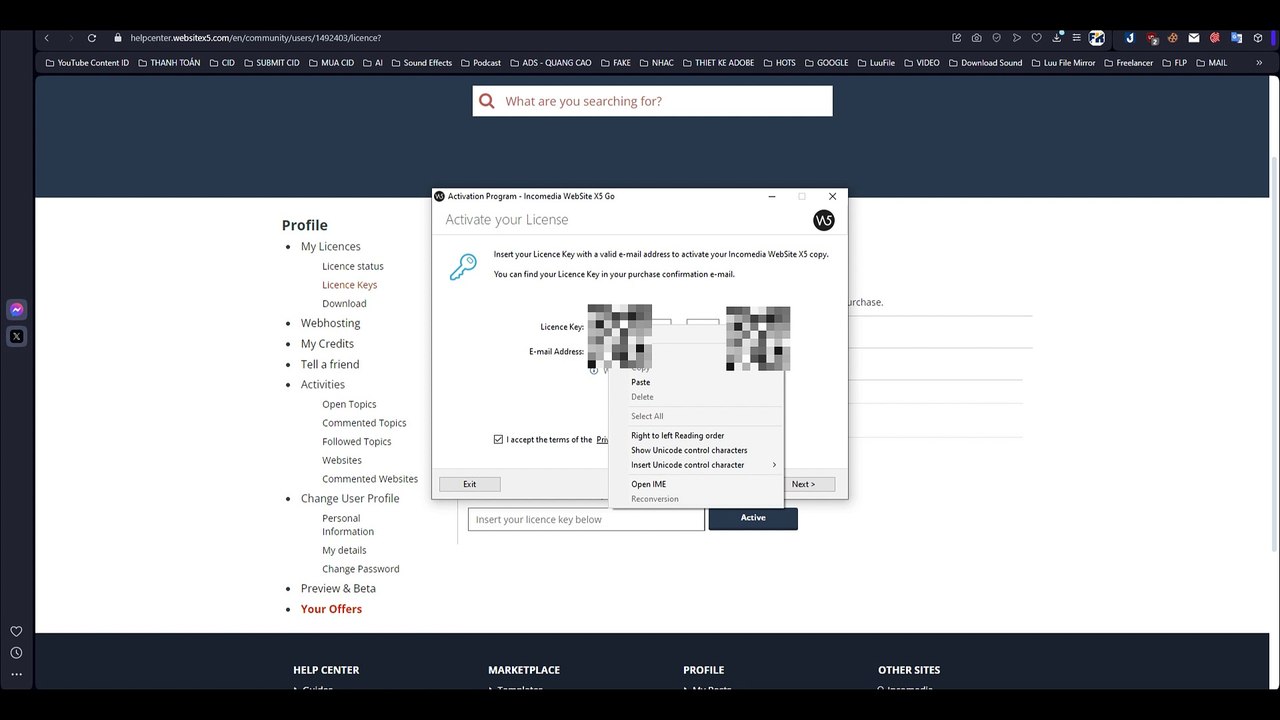Open the browser downloads icon
The image size is (1280, 720).
pyautogui.click(x=1057, y=38)
